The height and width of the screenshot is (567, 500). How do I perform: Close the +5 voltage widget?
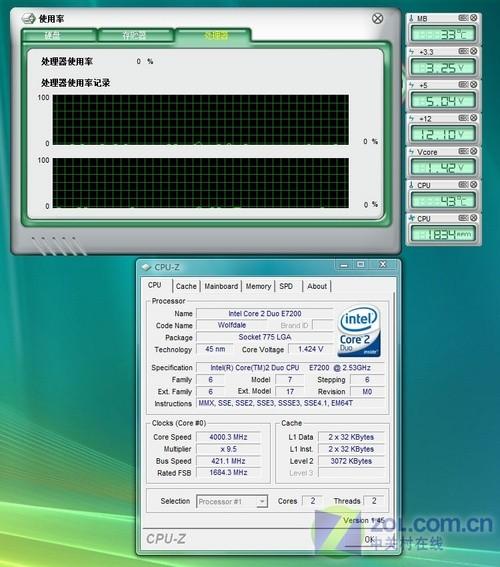pos(473,84)
